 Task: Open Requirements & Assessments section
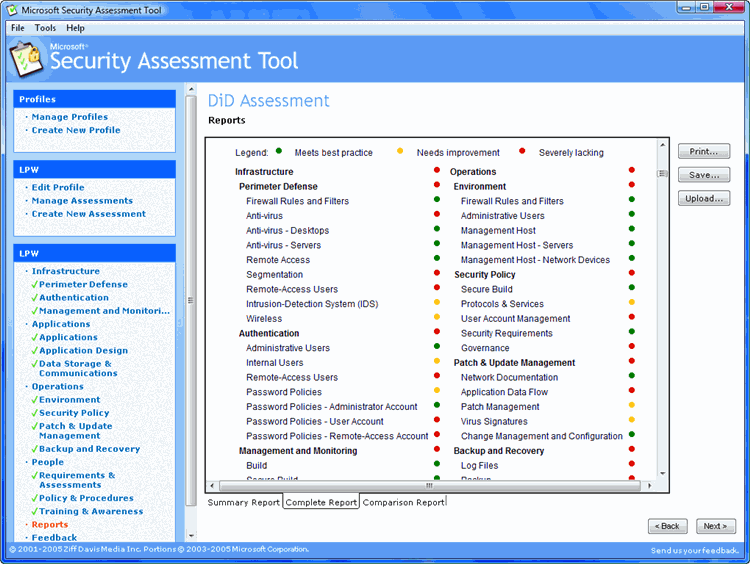(77, 480)
